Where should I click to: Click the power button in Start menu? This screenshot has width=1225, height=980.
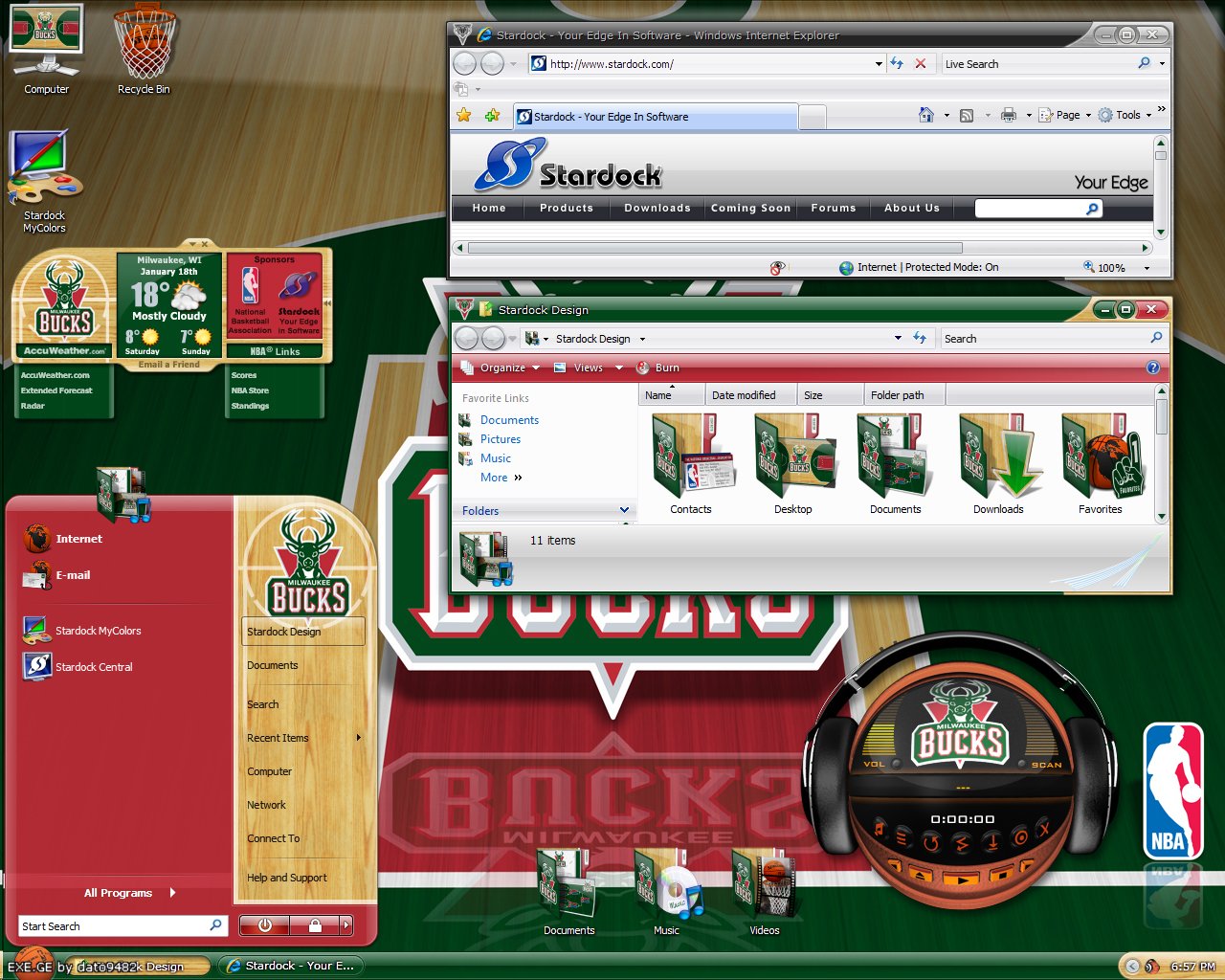coord(265,925)
